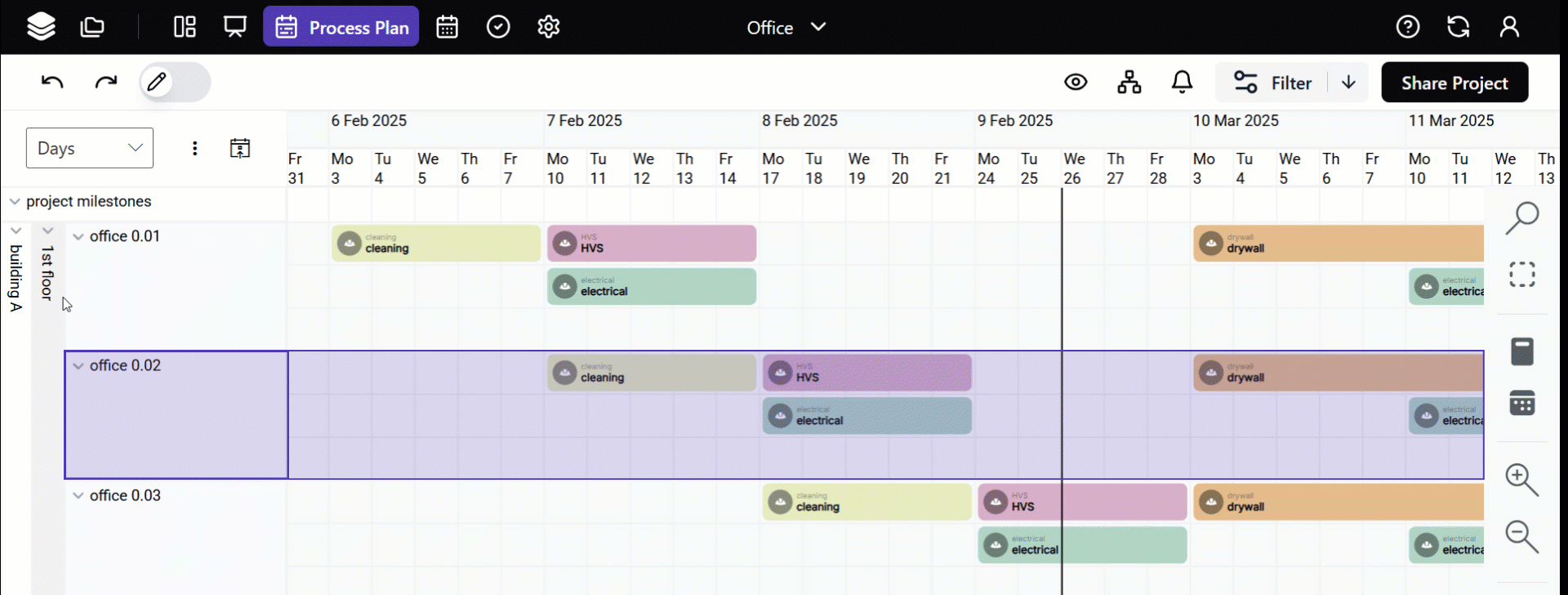Activate the dashed selection box tool
The image size is (1568, 595).
pos(1521,274)
